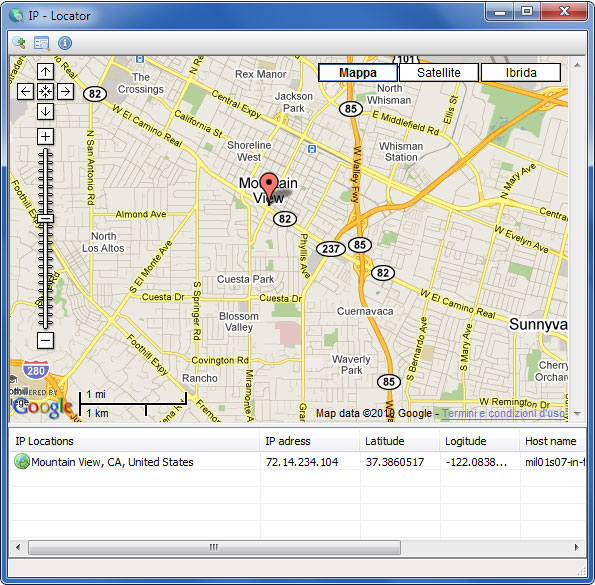Pan the map right with the arrow
Viewport: 595px width, 585px height.
pyautogui.click(x=66, y=91)
